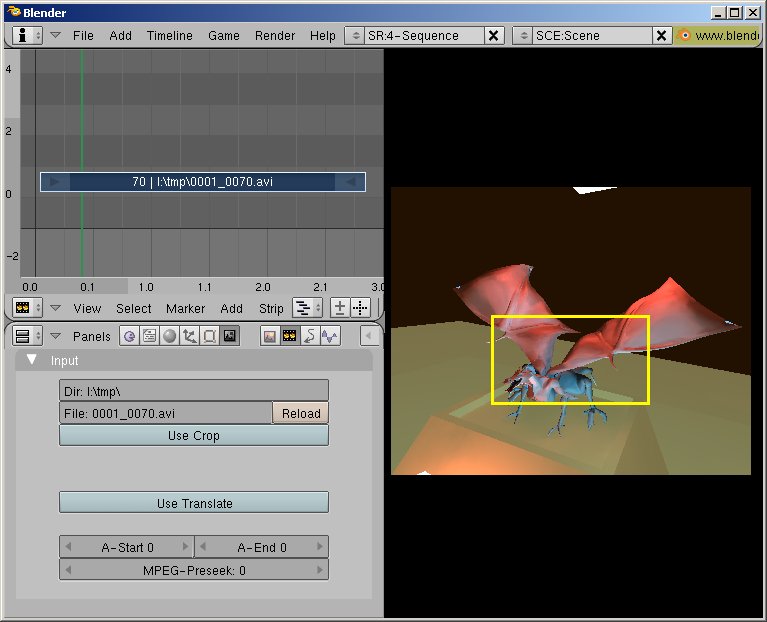767x622 pixels.
Task: Open the sequencer display mode dropdown
Action: (x=307, y=308)
